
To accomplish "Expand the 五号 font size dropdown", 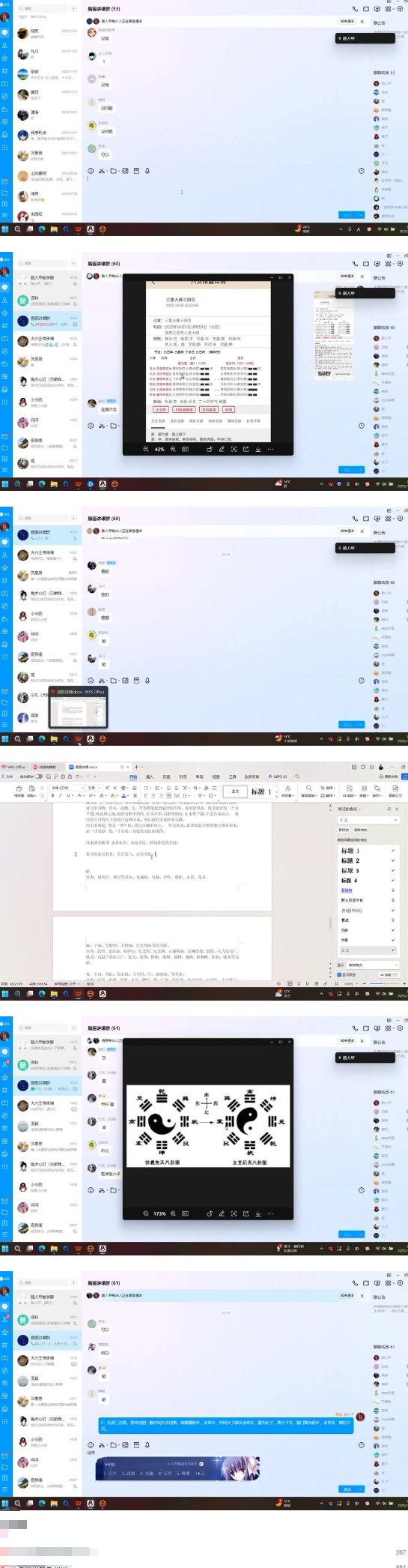I will pyautogui.click(x=93, y=788).
